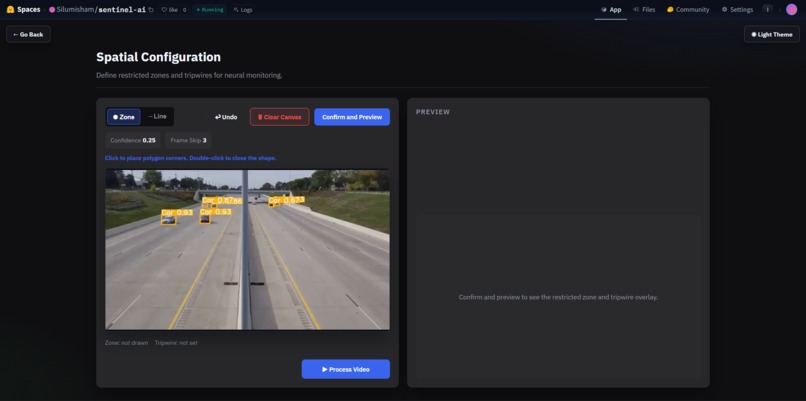
Task: Click the like count number 0
Action: pos(185,10)
